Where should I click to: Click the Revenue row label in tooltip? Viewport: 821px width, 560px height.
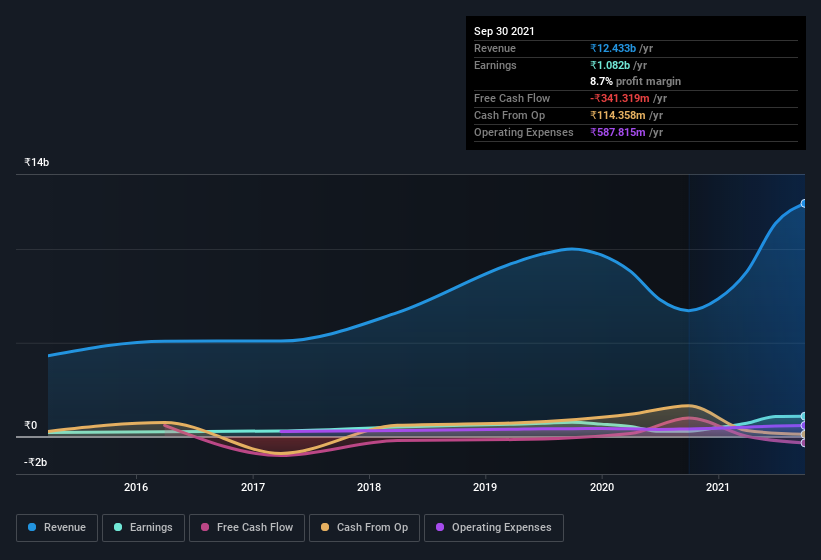495,48
